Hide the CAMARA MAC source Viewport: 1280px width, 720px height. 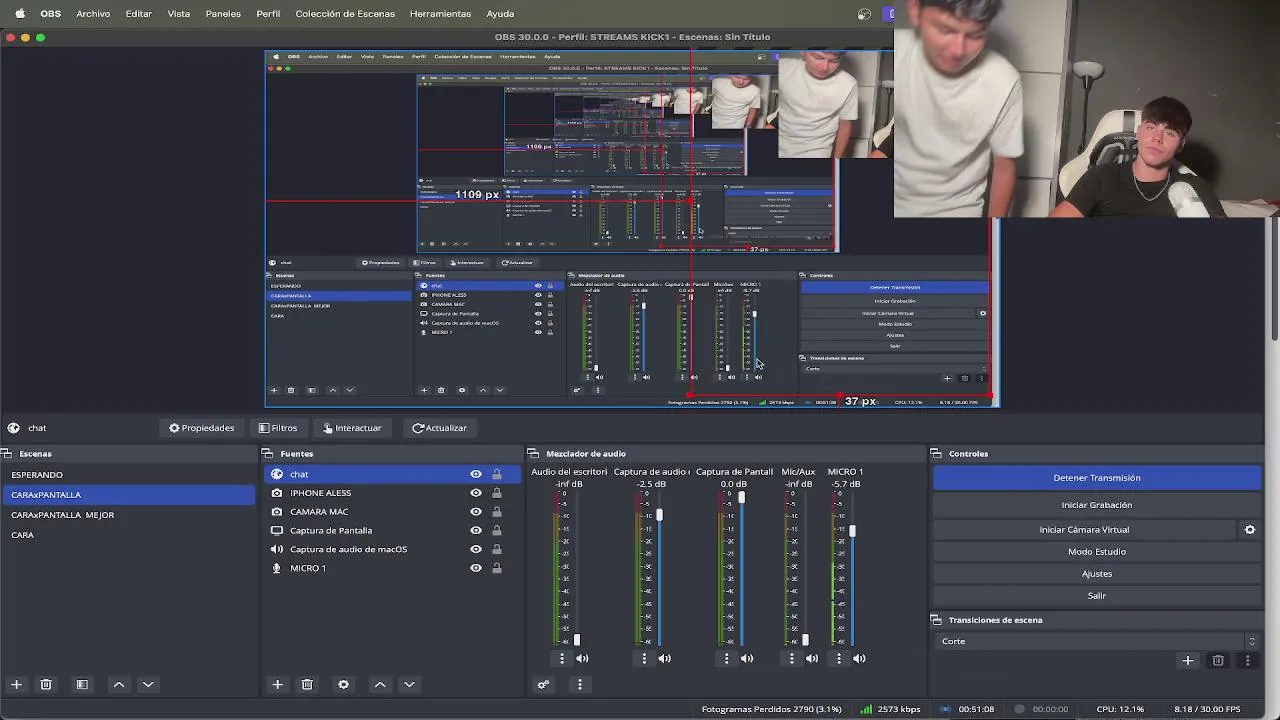coord(476,512)
